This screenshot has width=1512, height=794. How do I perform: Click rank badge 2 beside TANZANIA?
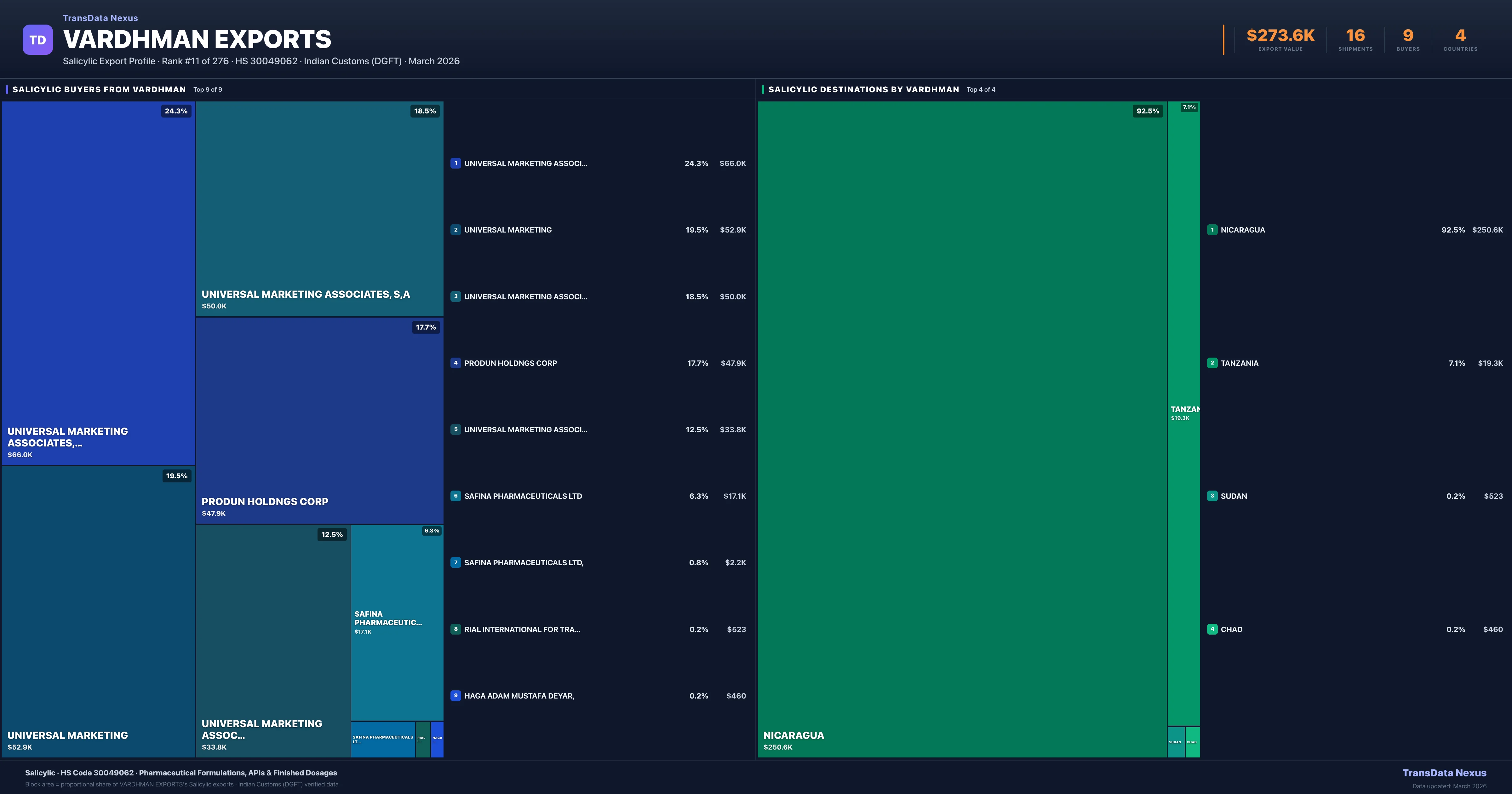1212,363
